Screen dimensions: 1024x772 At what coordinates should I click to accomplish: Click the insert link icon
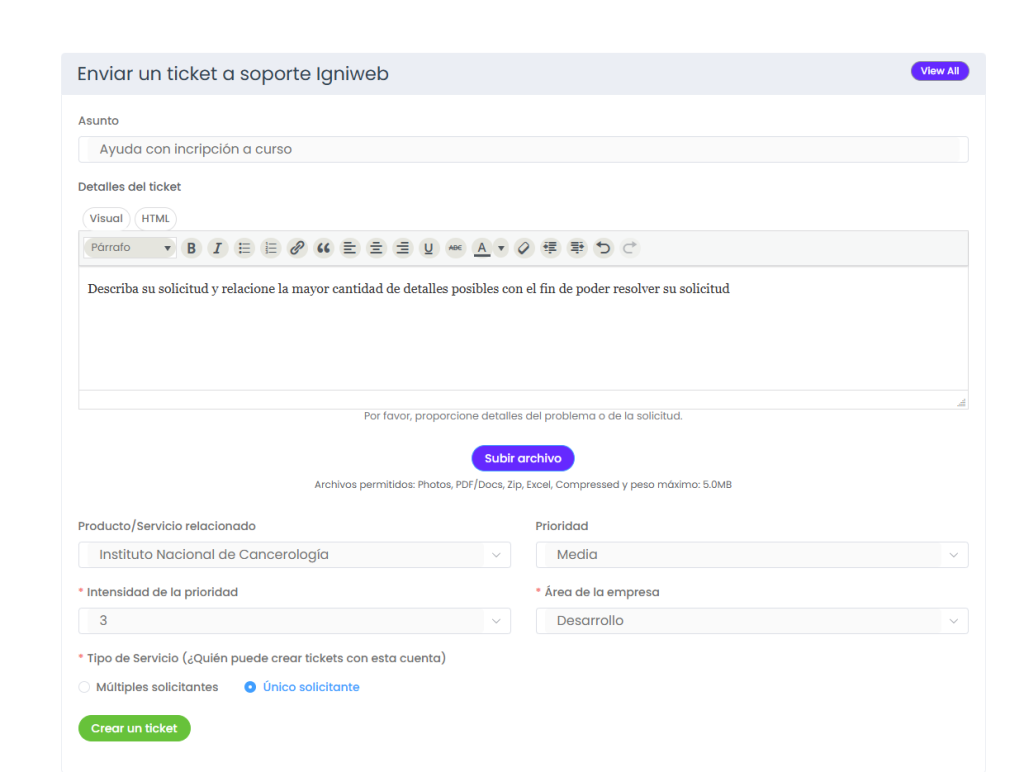tap(297, 248)
